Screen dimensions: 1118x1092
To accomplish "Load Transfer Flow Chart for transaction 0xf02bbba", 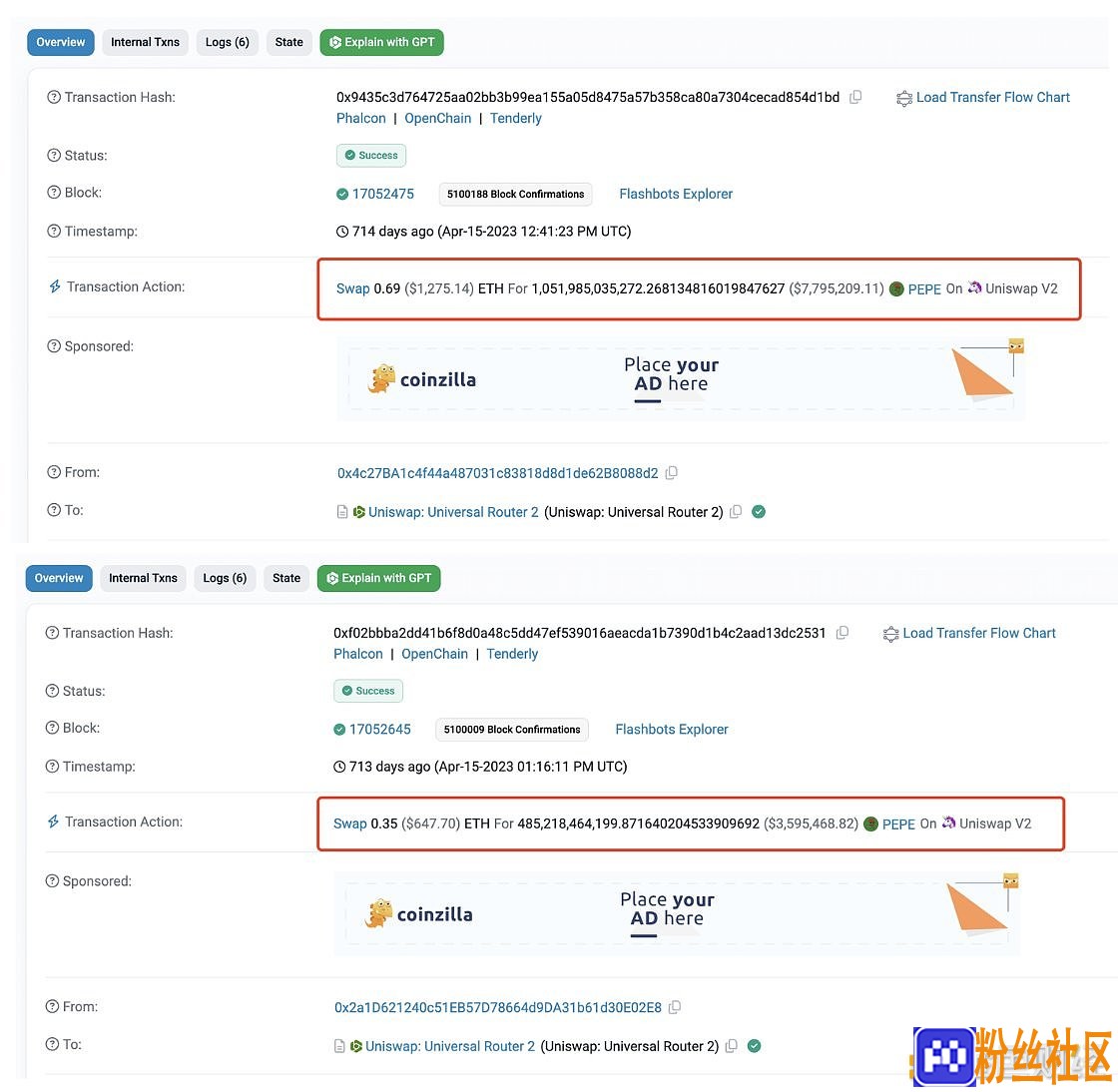I will click(969, 633).
